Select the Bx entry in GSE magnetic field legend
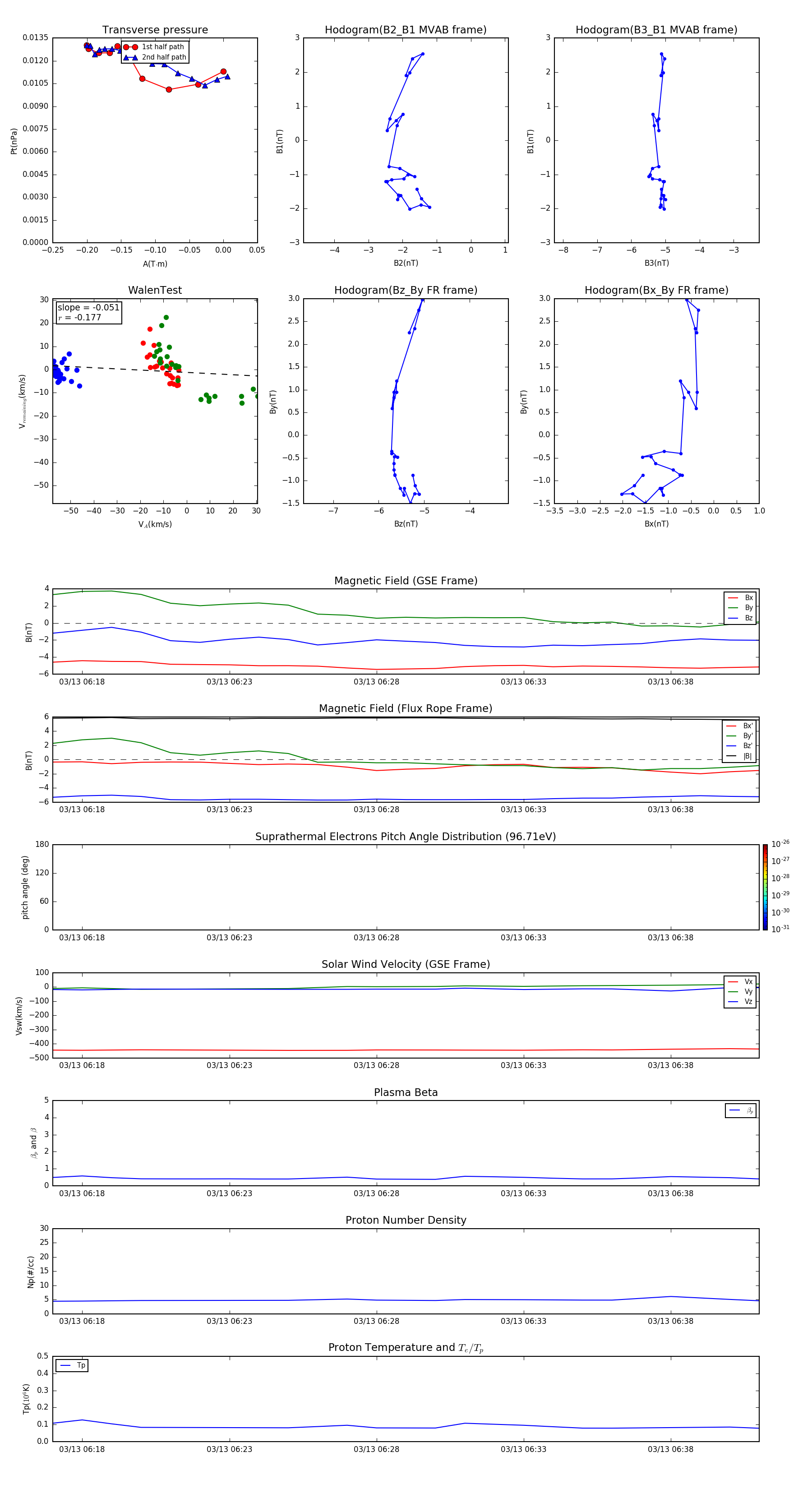The height and width of the screenshot is (1489, 812). tap(741, 598)
